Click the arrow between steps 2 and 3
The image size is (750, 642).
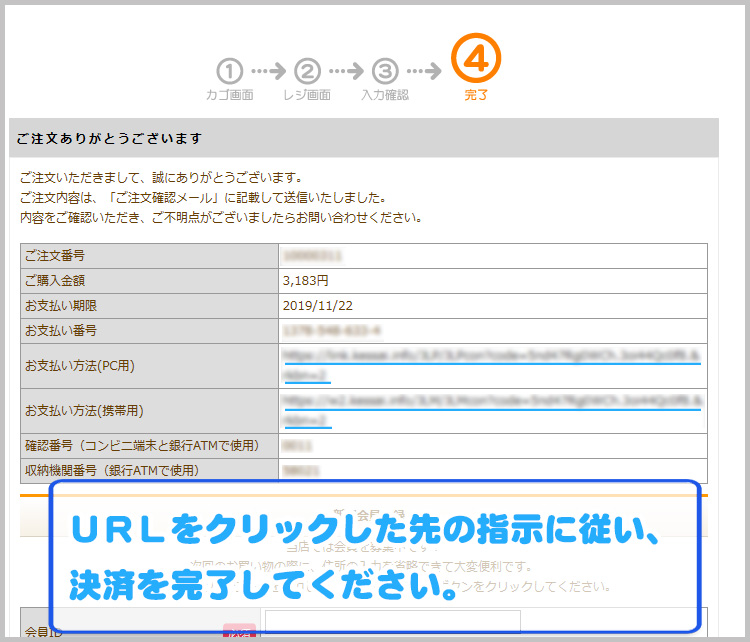point(346,72)
